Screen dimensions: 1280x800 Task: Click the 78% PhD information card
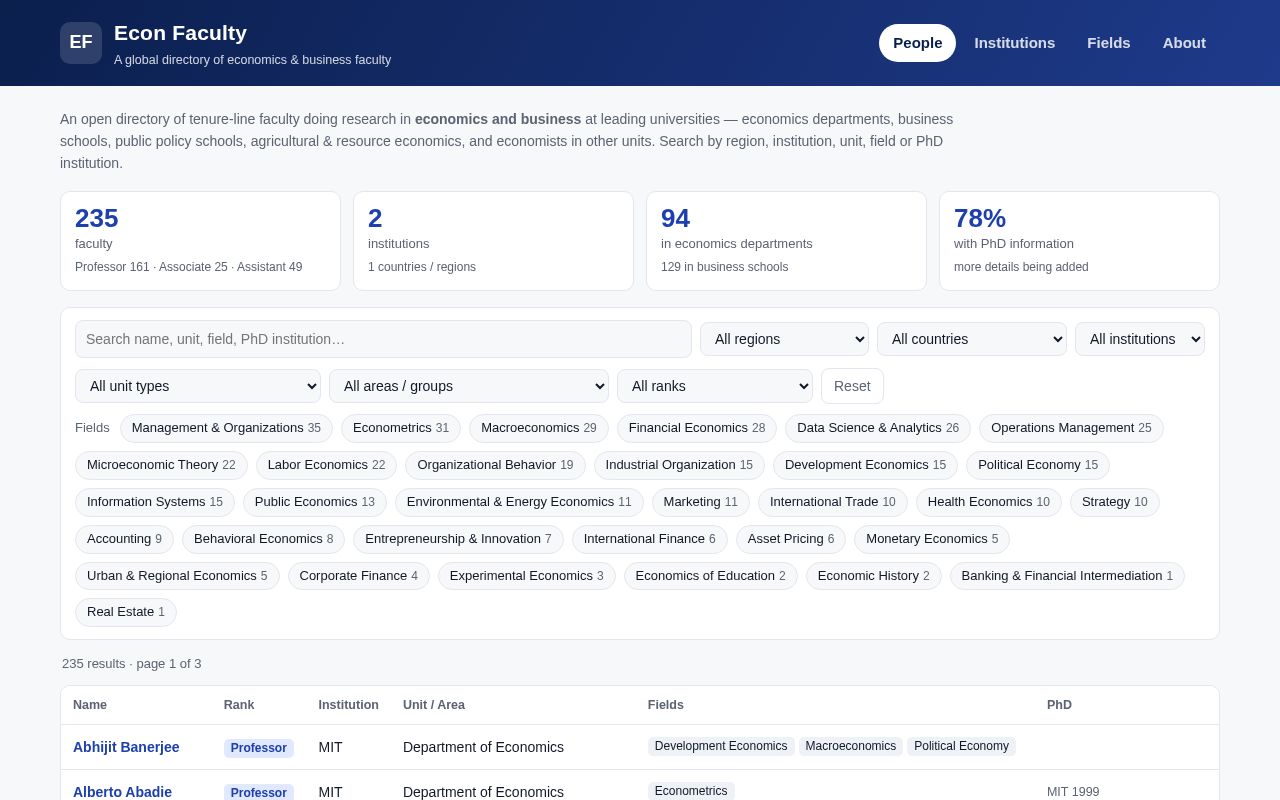coord(1079,241)
